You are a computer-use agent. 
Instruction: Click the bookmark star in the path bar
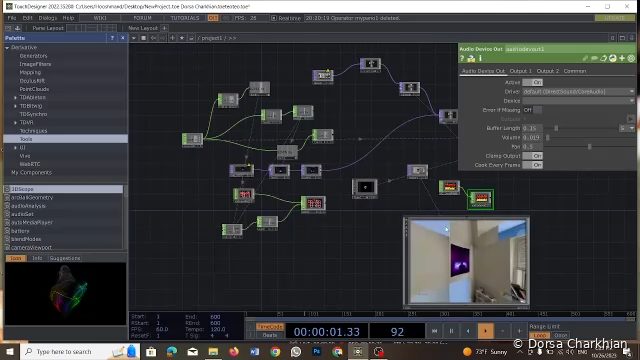tap(182, 38)
